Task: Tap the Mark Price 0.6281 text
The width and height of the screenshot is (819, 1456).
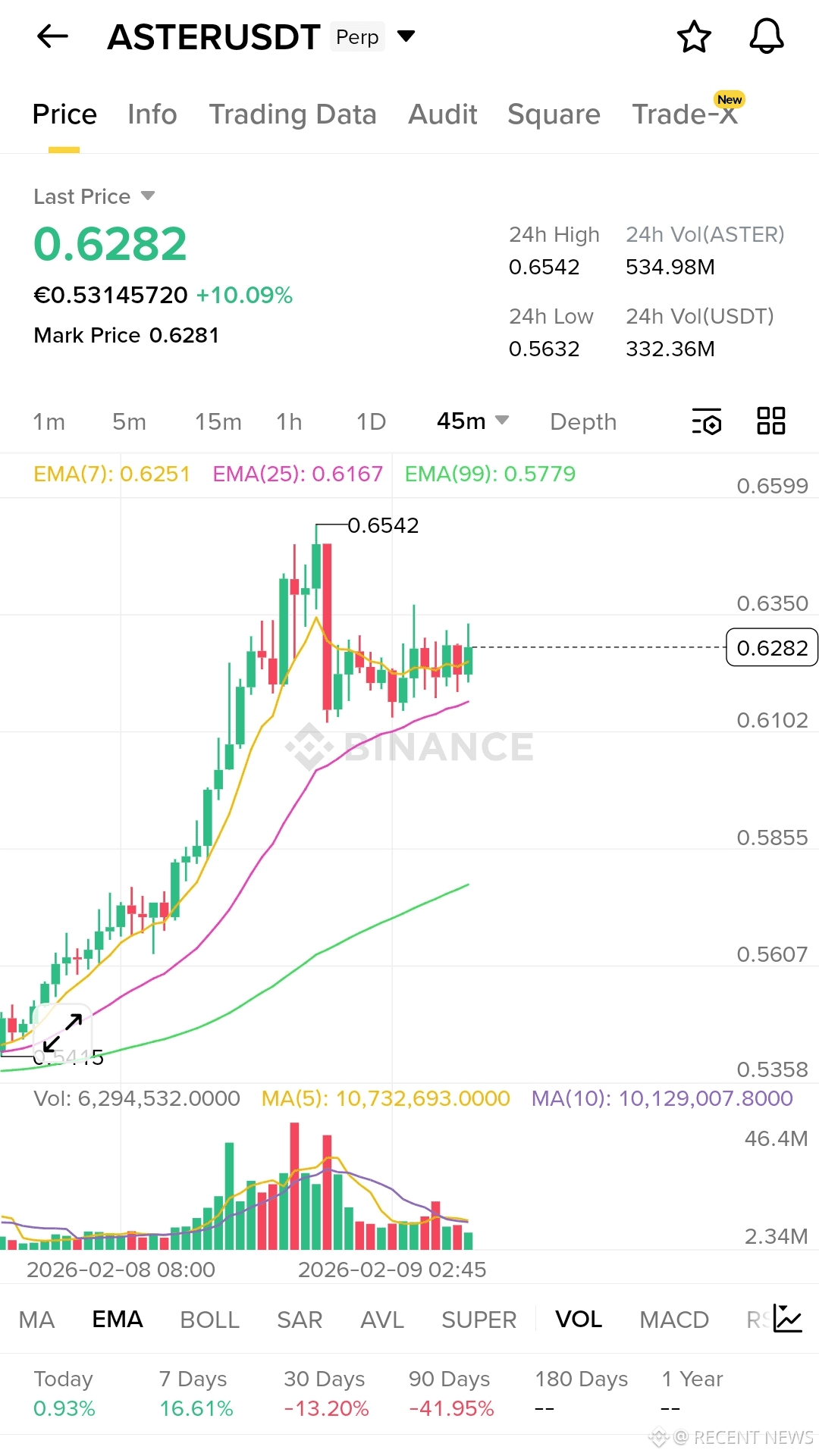Action: click(x=127, y=335)
